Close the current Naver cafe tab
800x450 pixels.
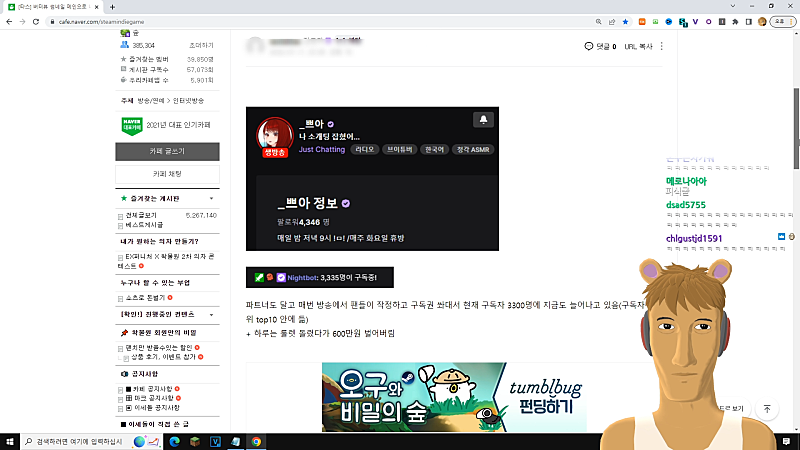point(96,7)
